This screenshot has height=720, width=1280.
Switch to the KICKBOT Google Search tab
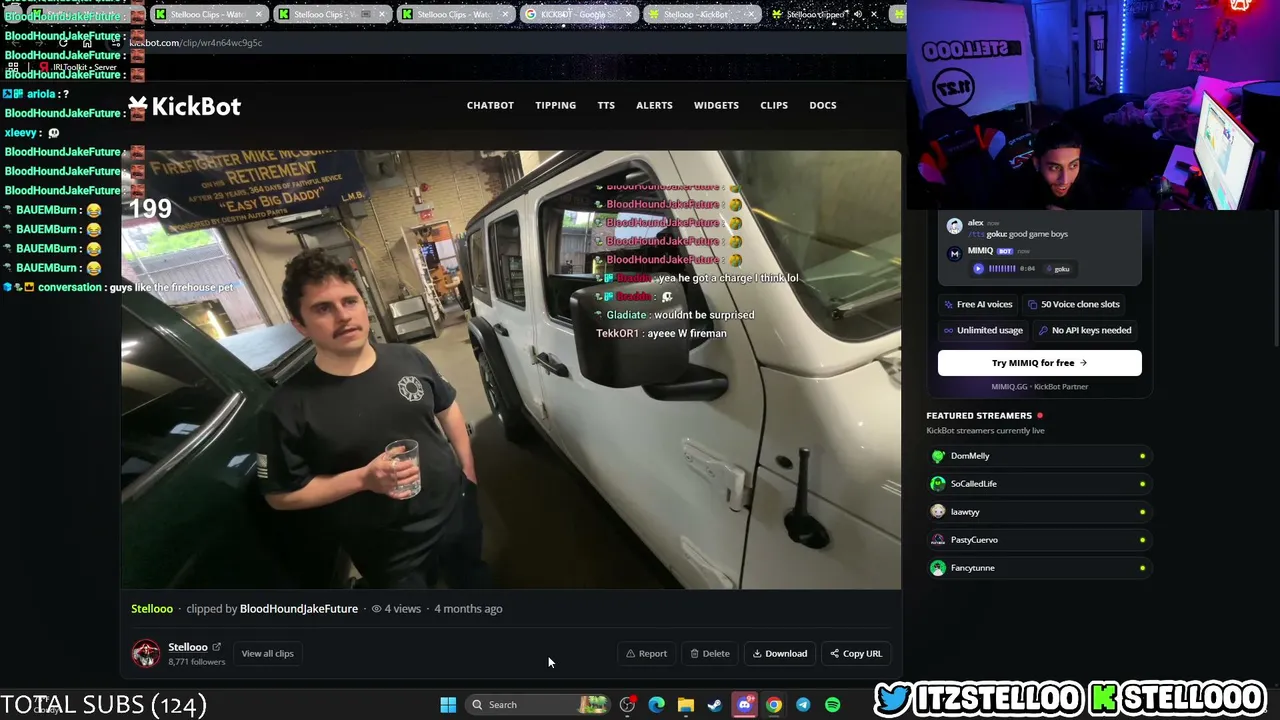(x=578, y=14)
